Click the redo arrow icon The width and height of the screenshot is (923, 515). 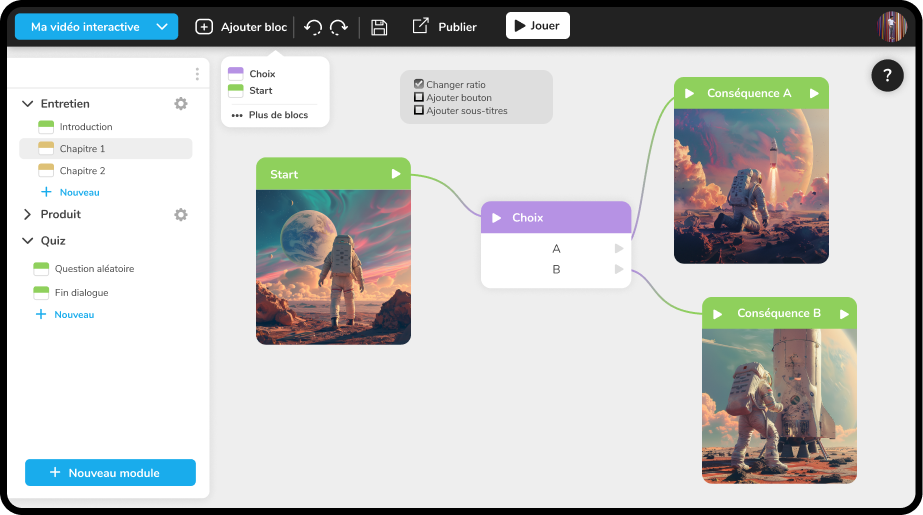point(340,27)
